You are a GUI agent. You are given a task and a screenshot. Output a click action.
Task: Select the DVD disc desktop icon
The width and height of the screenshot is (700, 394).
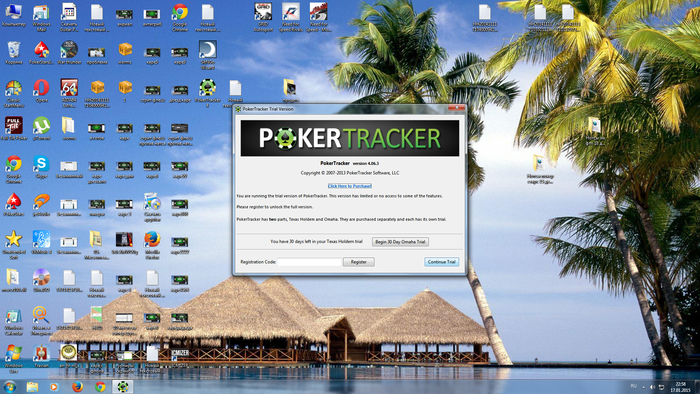(41, 281)
